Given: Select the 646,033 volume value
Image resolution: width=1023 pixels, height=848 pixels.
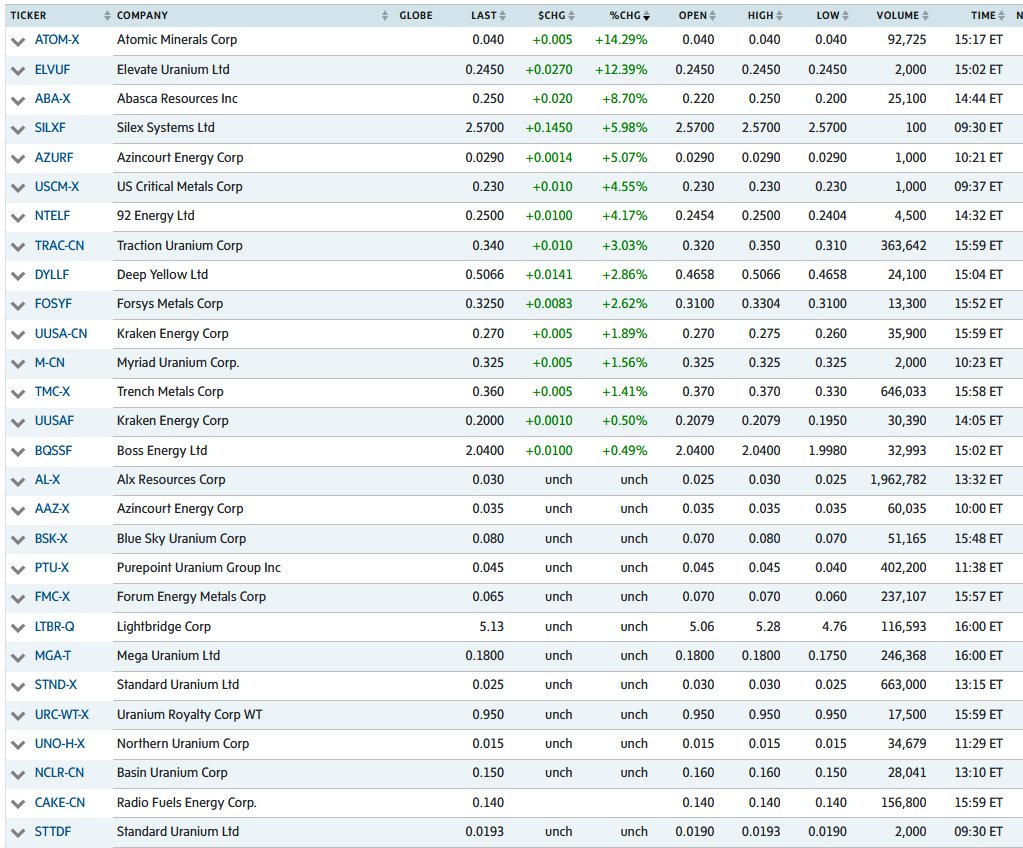Looking at the screenshot, I should (903, 392).
